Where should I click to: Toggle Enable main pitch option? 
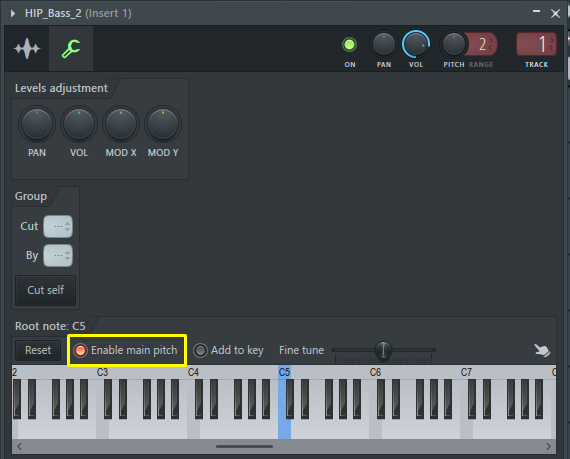point(125,350)
